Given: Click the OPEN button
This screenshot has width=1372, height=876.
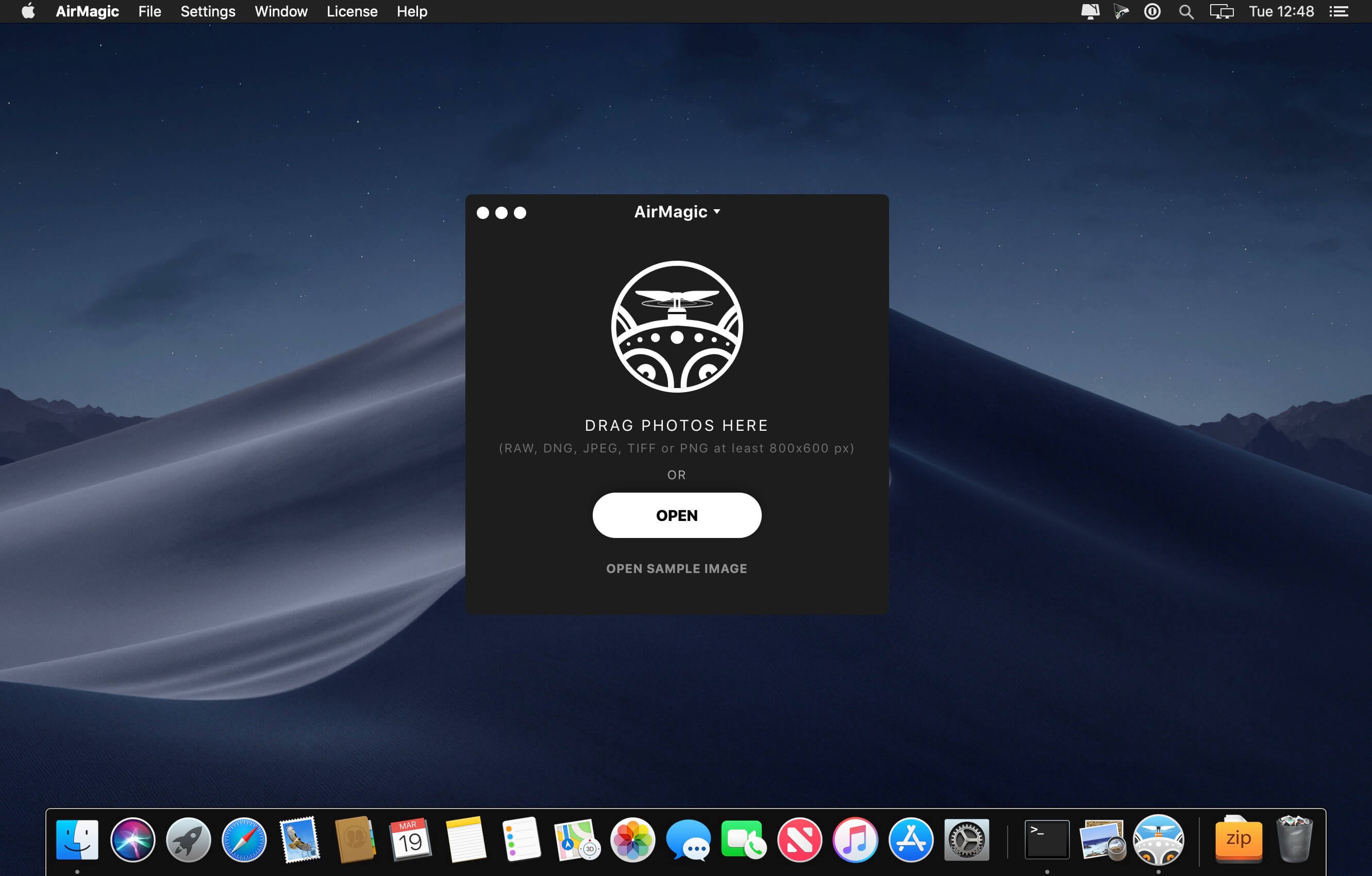Looking at the screenshot, I should 676,515.
